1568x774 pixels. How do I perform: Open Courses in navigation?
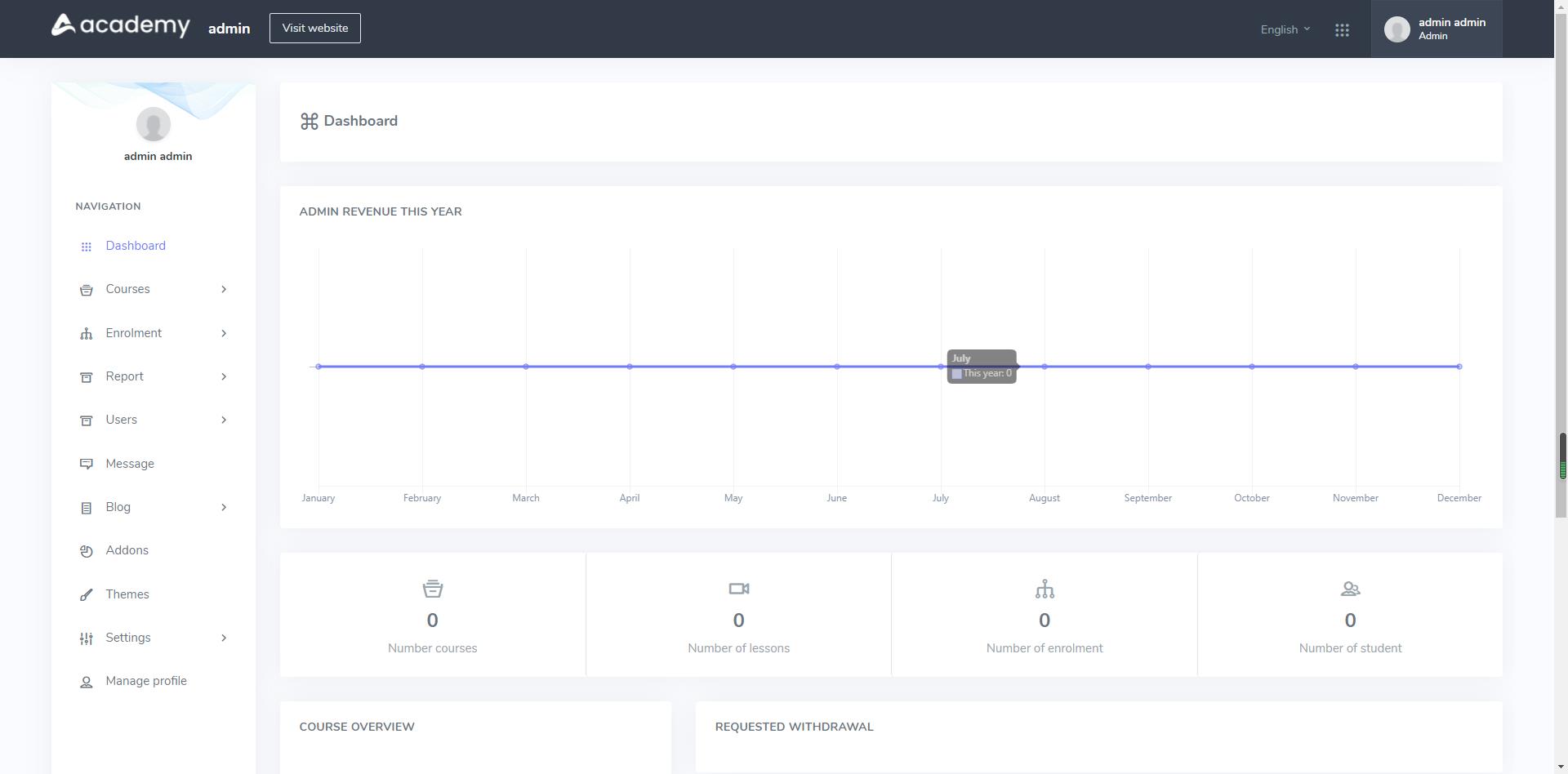point(127,289)
